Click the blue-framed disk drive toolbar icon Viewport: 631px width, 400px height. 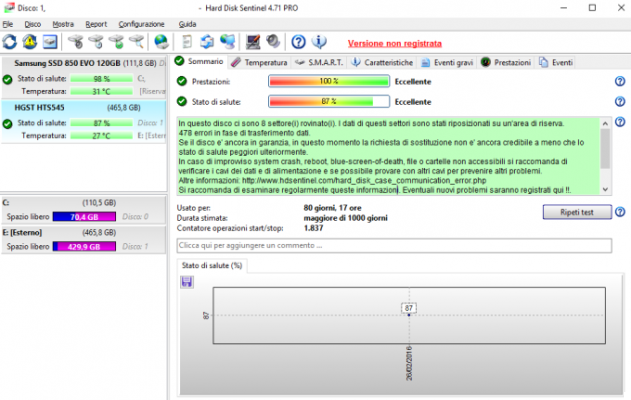coord(50,42)
